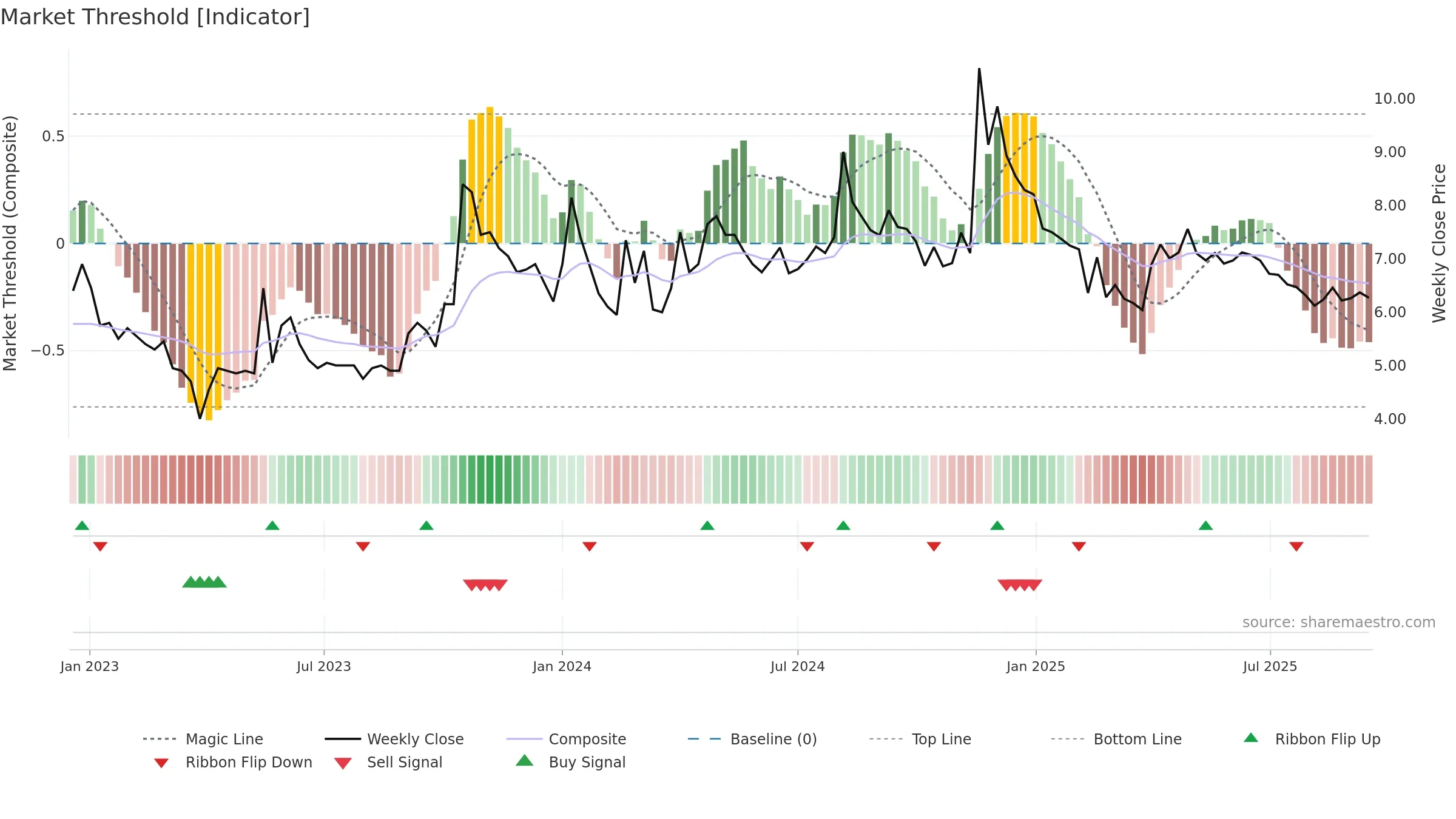Viewport: 1456px width, 819px height.
Task: Select the 10.00 price tick label
Action: [1394, 99]
